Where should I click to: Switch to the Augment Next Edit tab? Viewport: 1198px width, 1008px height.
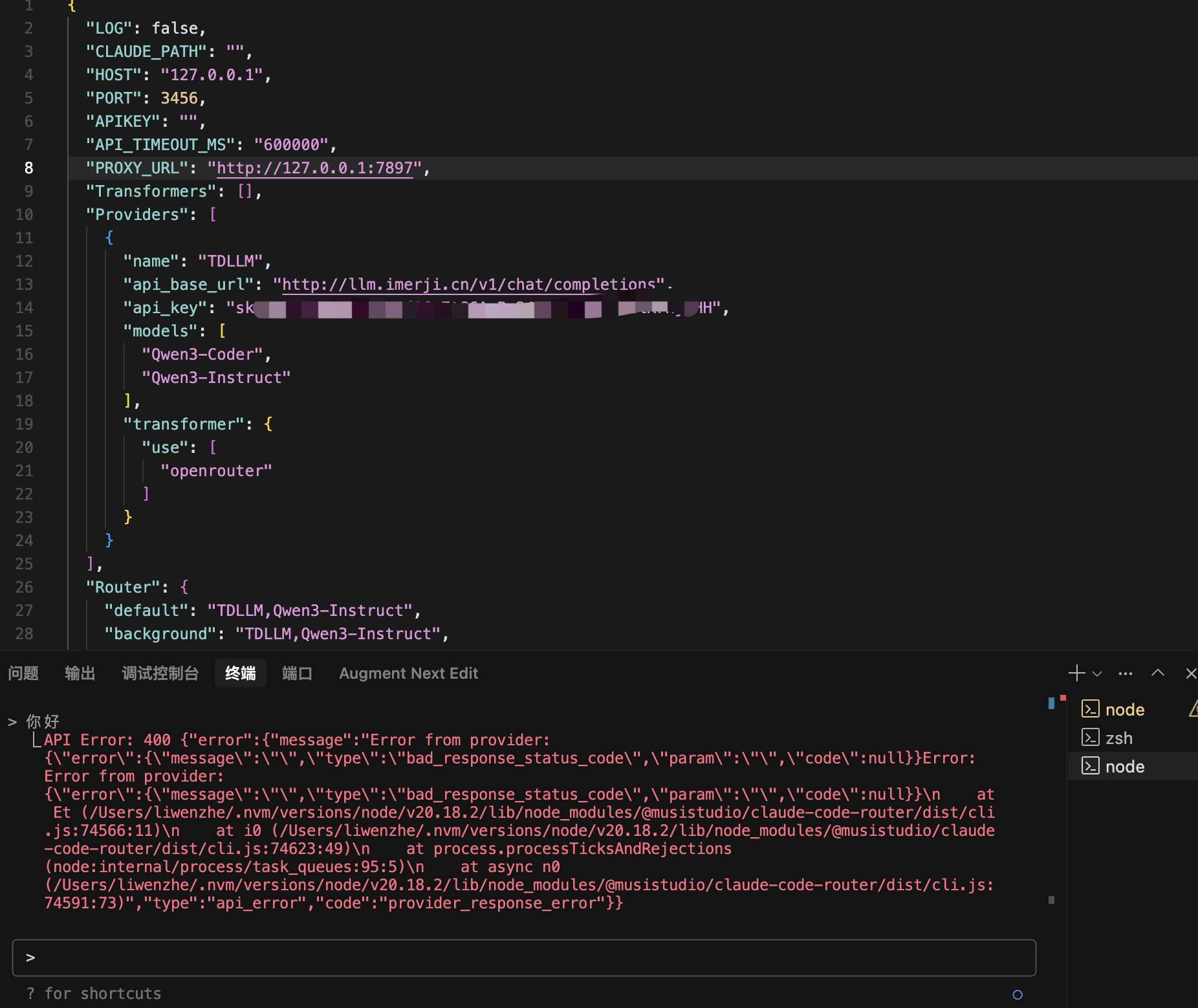click(409, 674)
